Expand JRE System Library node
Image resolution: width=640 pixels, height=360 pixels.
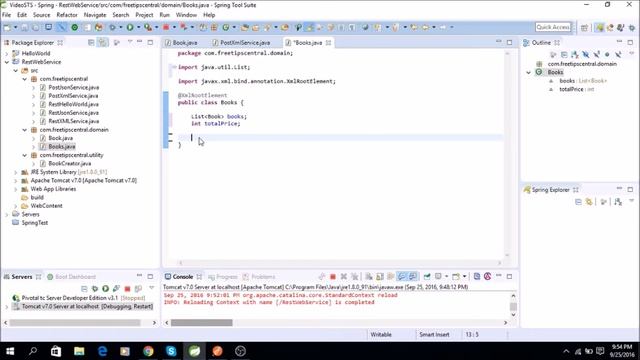[x=16, y=172]
